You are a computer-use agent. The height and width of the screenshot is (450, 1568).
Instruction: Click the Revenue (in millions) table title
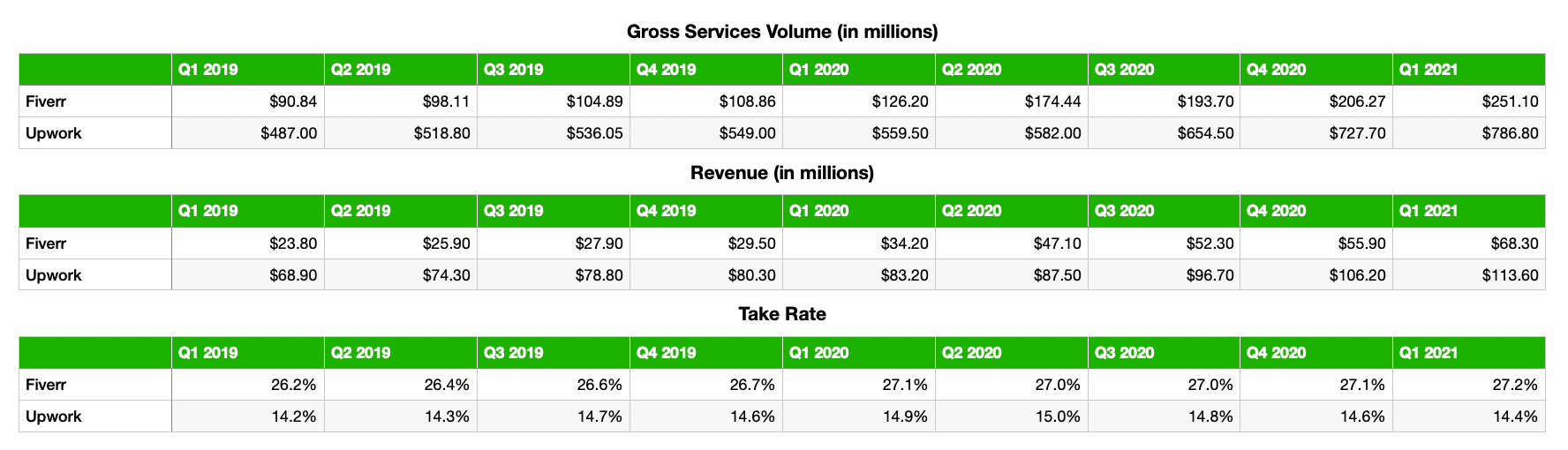click(782, 173)
